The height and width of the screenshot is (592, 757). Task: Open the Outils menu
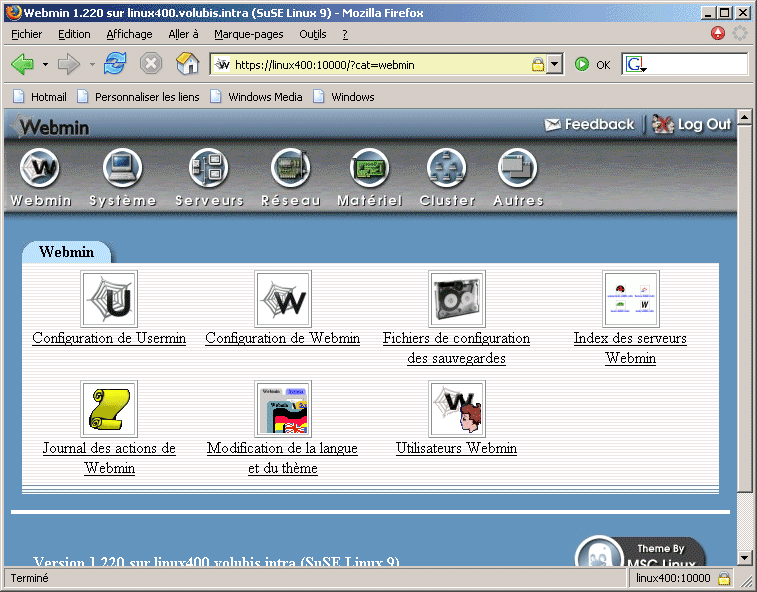click(313, 34)
